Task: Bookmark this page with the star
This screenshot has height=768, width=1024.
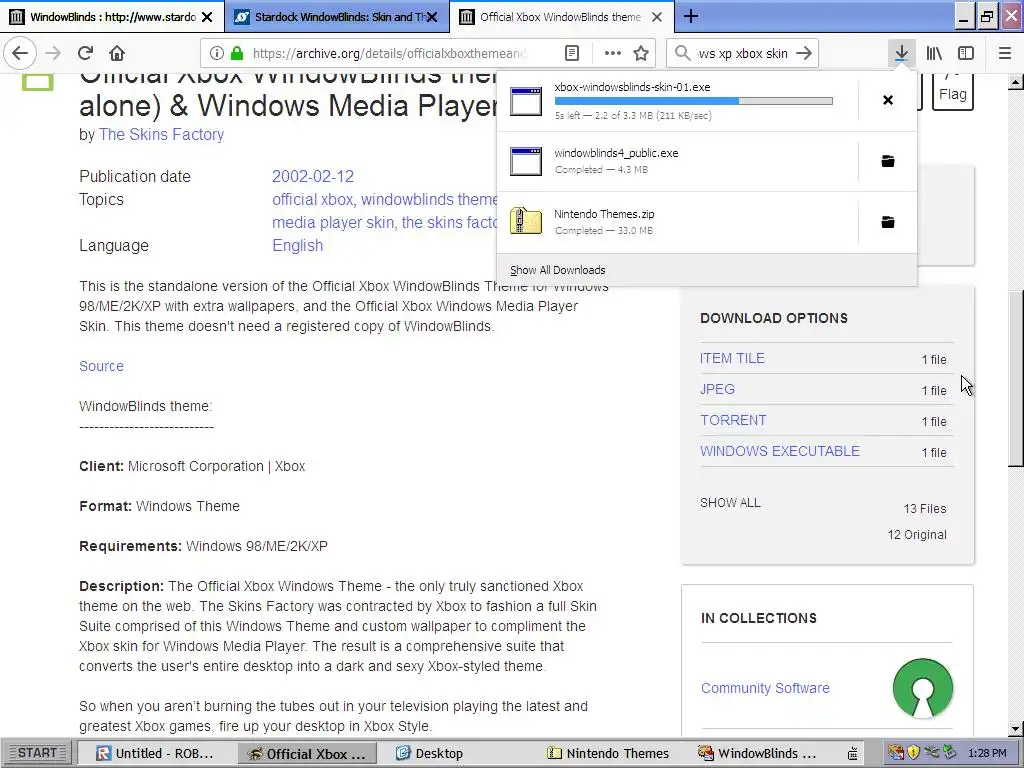Action: [641, 53]
